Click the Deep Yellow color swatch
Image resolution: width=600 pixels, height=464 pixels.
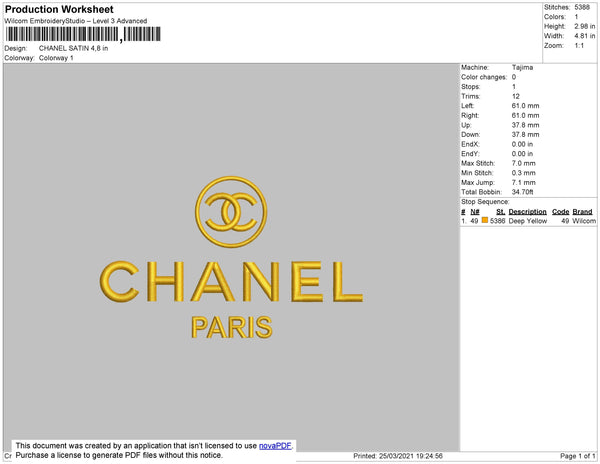pos(485,220)
